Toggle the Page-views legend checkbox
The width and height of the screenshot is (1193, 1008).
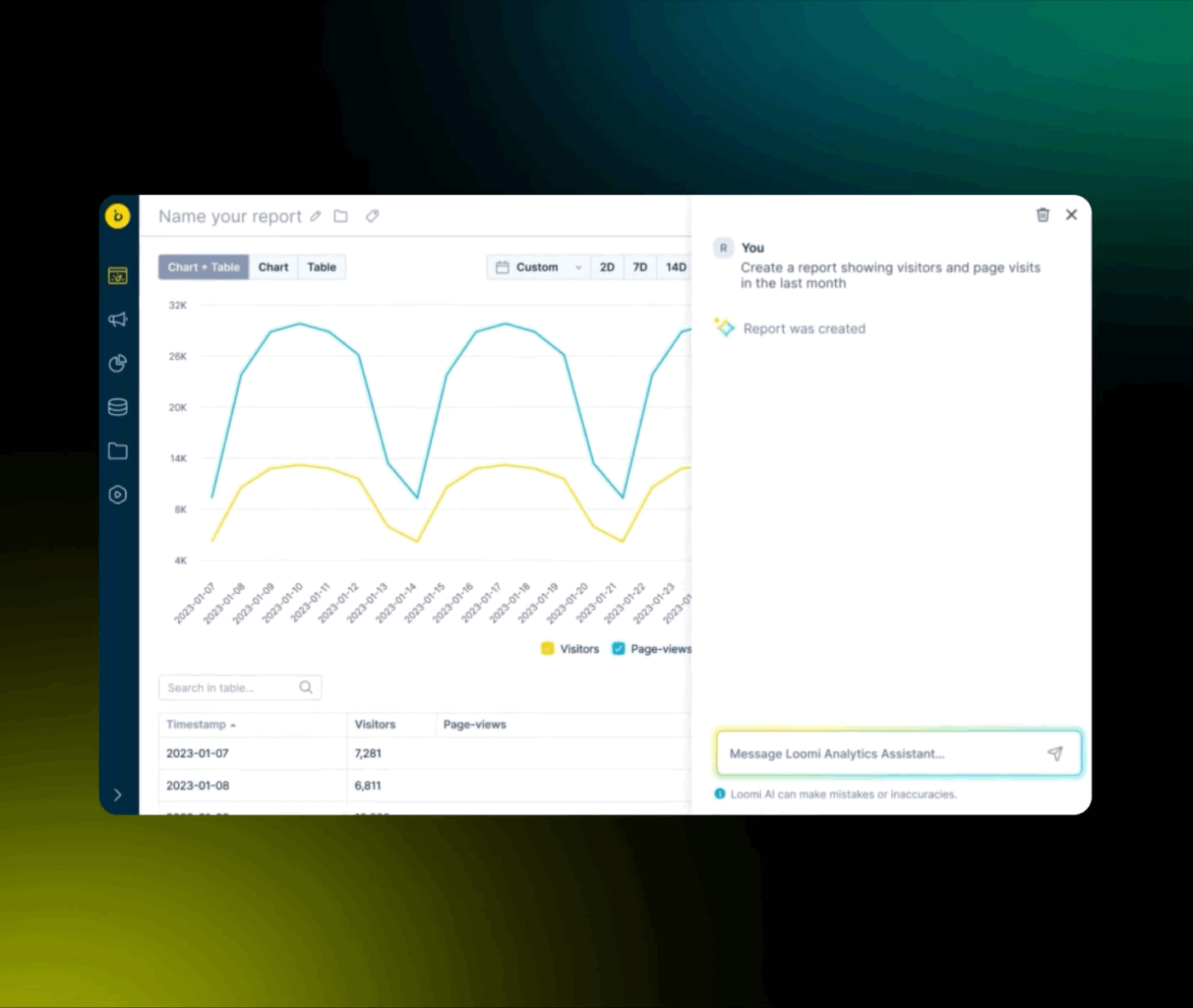pyautogui.click(x=619, y=649)
